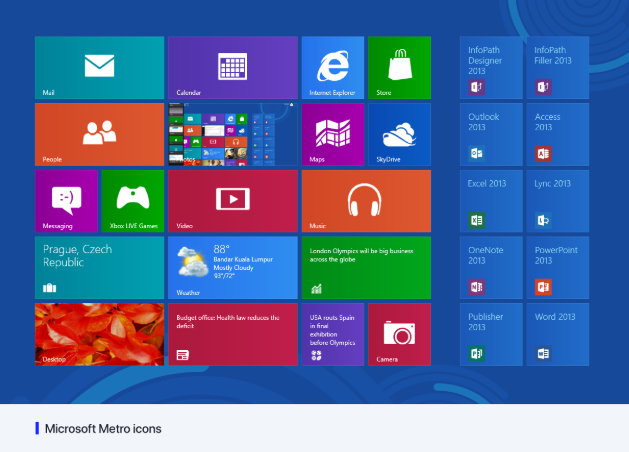Launch OneNote 2013
The image size is (629, 452).
point(491,268)
